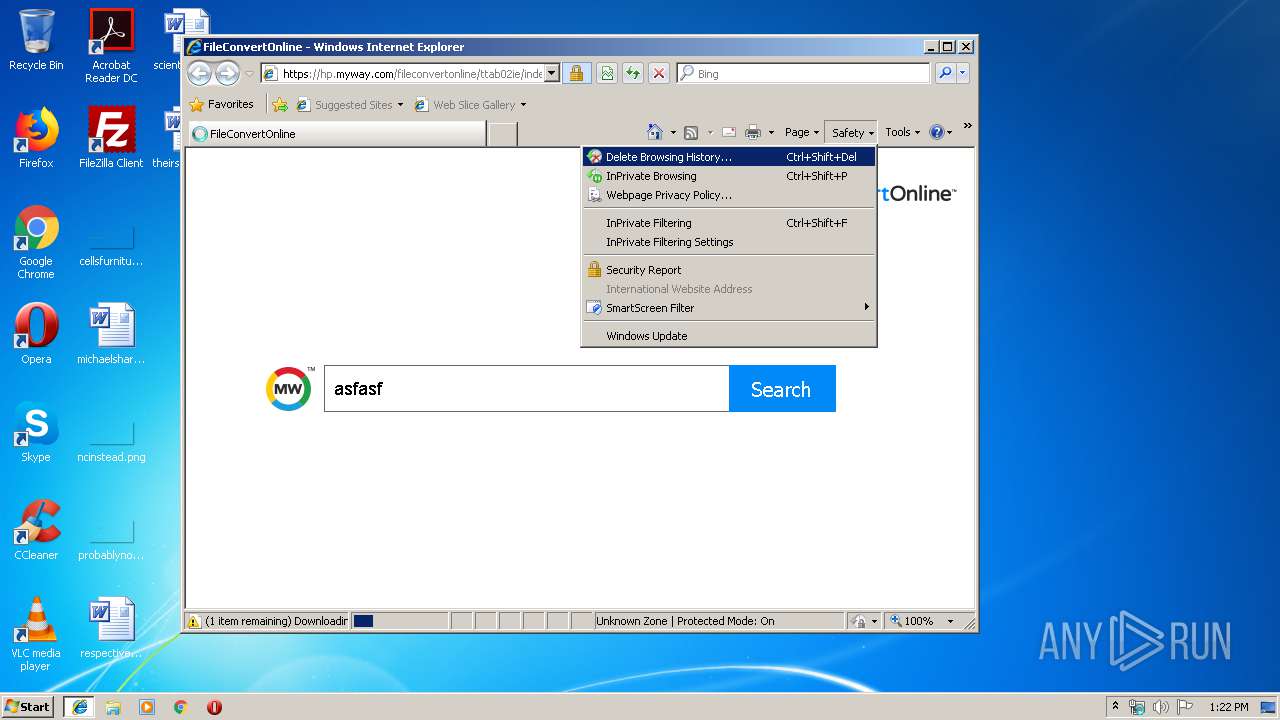The height and width of the screenshot is (720, 1280).
Task: Click the red Stop loading icon
Action: (x=658, y=73)
